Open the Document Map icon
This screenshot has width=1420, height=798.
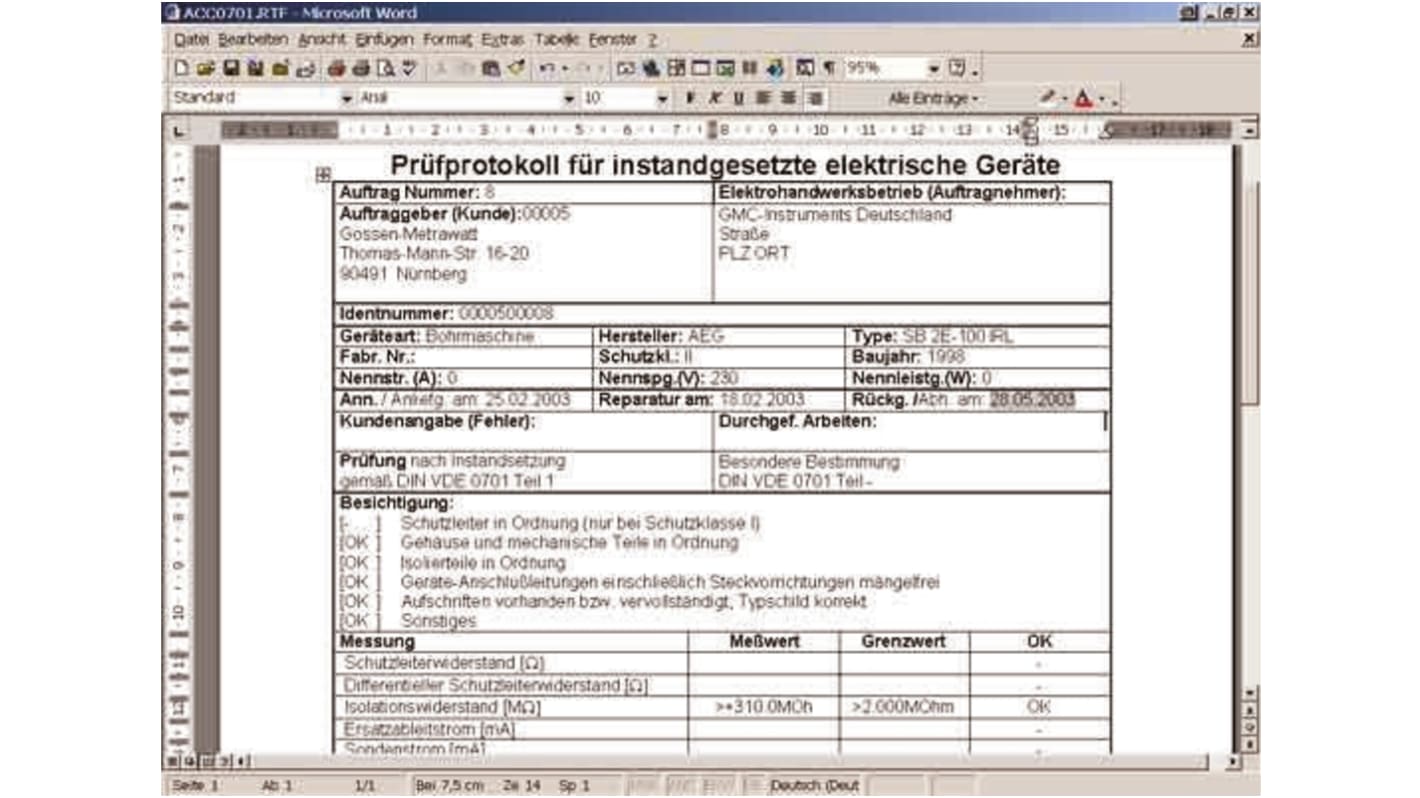coord(805,68)
